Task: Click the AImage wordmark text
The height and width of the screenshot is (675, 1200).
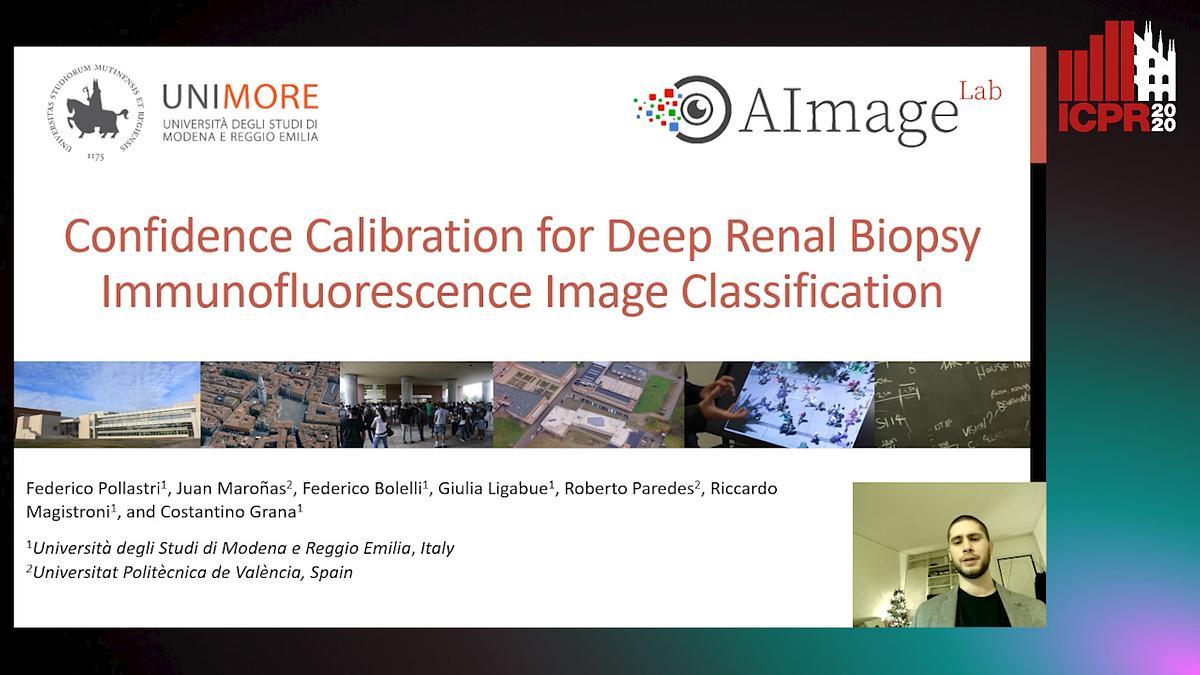Action: click(848, 113)
